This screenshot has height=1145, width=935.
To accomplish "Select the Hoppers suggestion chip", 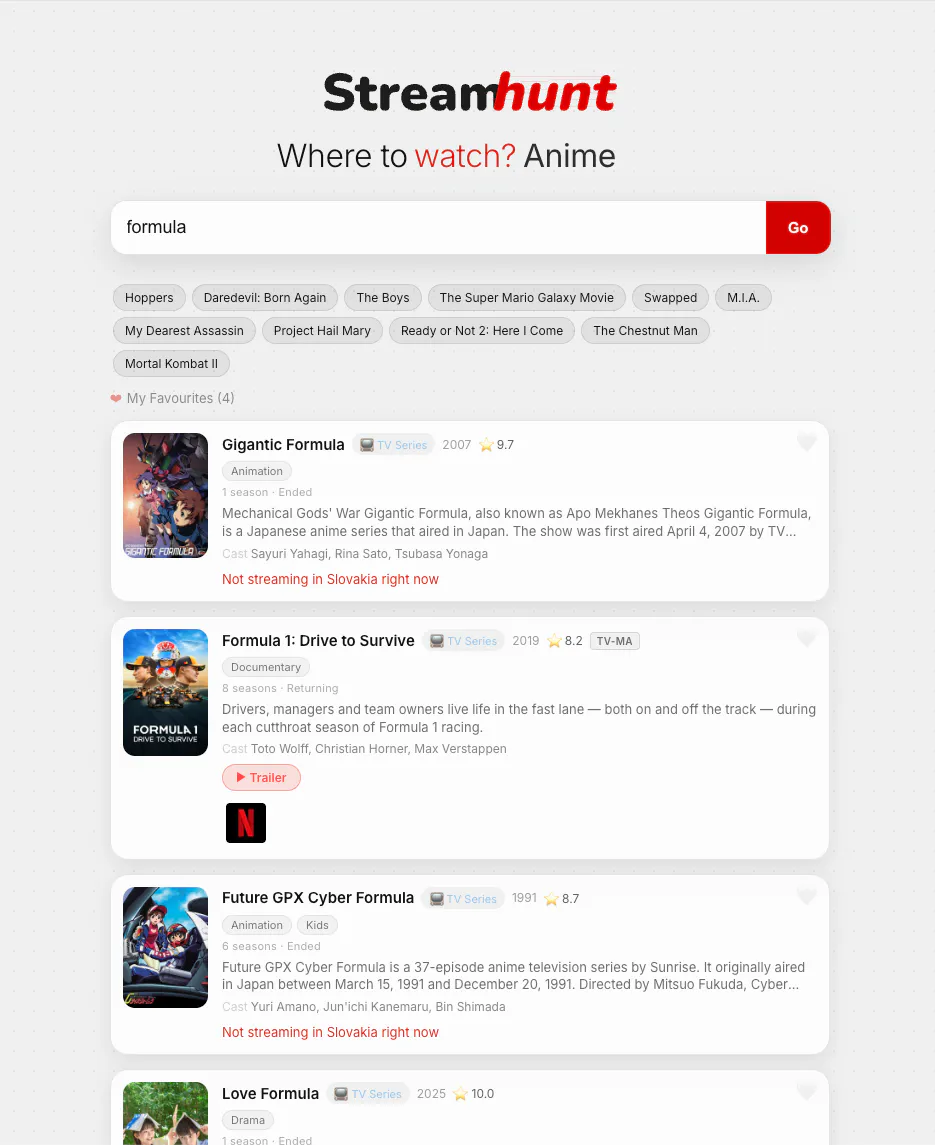I will 149,298.
